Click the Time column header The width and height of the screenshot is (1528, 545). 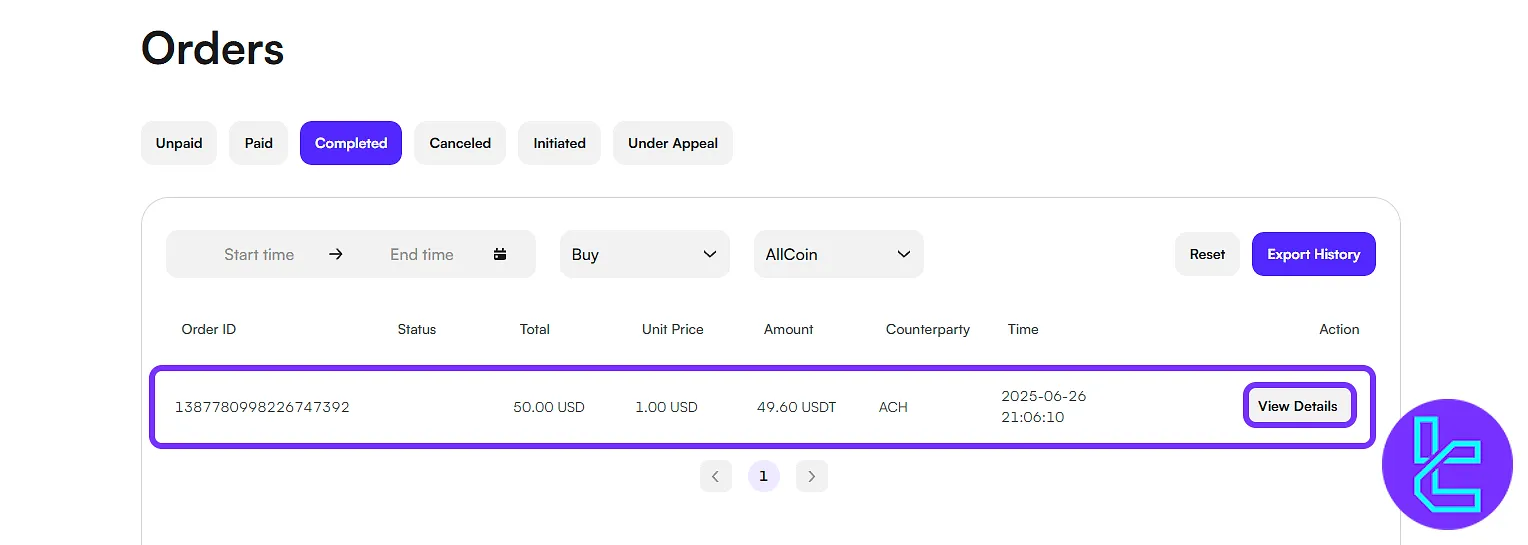(1023, 329)
